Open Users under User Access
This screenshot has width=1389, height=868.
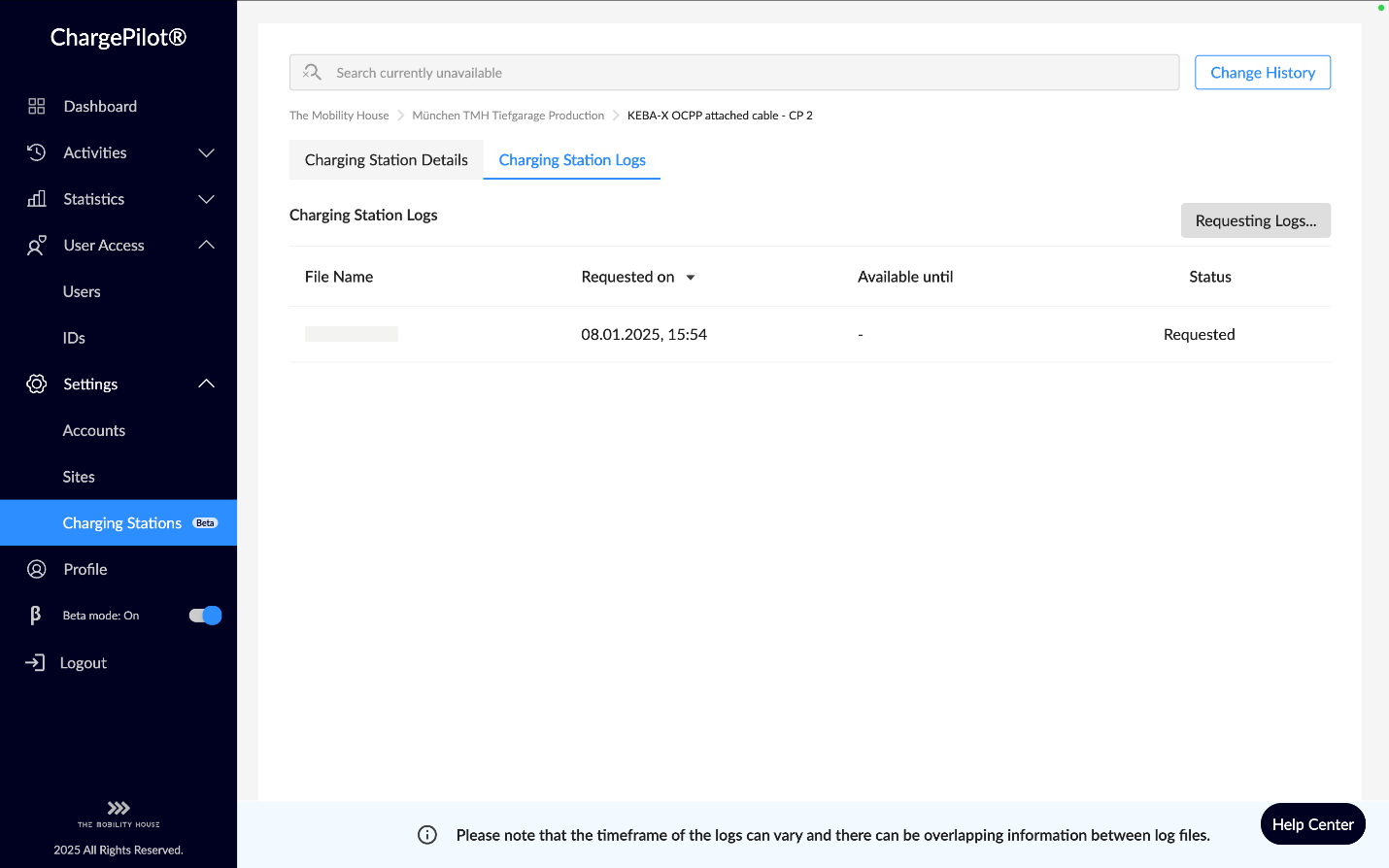point(82,291)
